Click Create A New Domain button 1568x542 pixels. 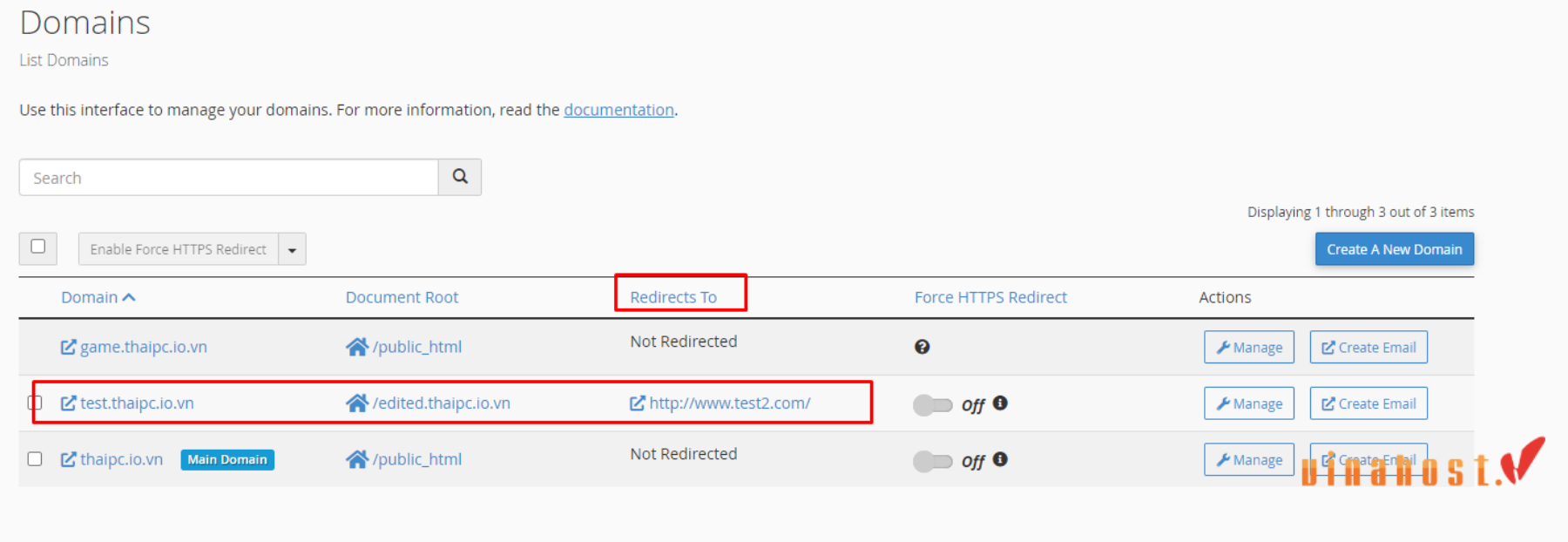pyautogui.click(x=1394, y=249)
